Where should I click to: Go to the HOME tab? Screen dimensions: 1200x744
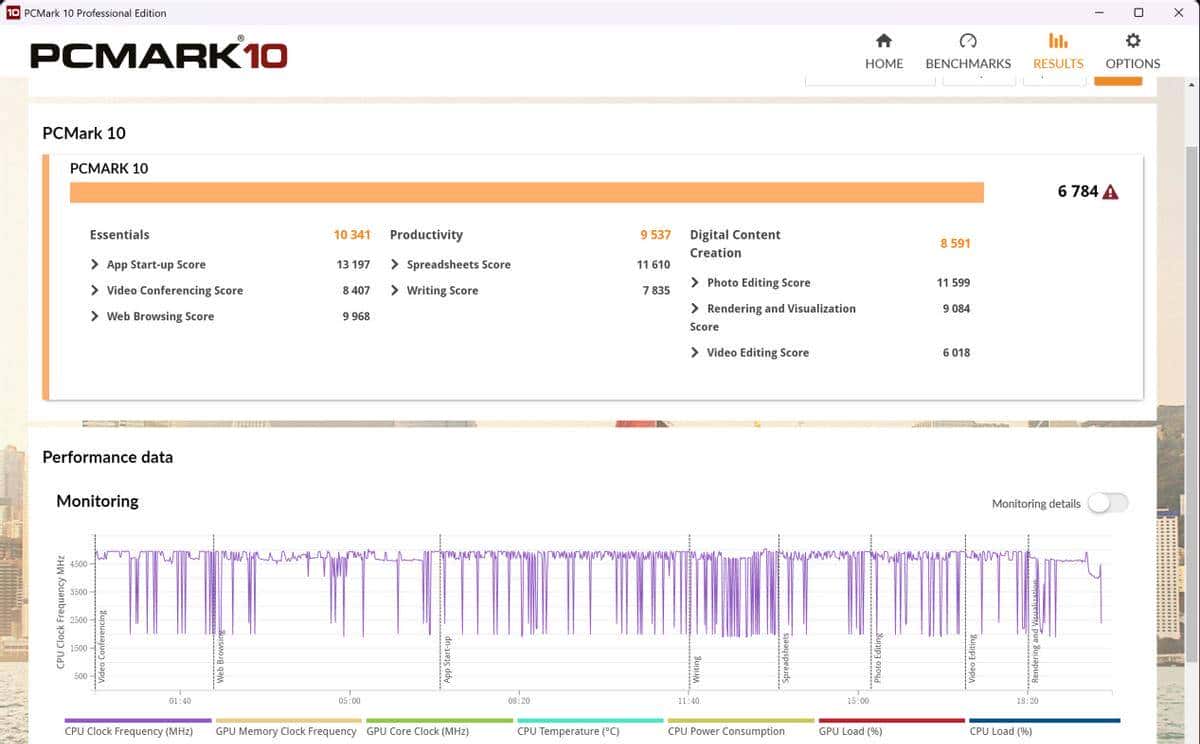pos(884,63)
